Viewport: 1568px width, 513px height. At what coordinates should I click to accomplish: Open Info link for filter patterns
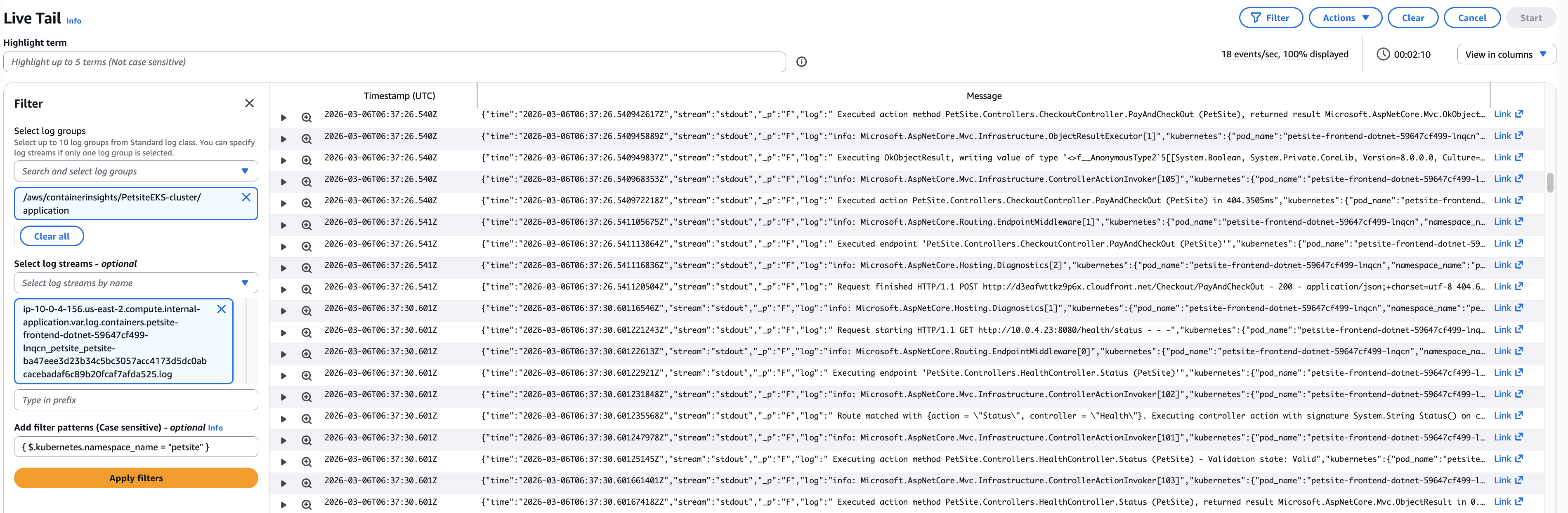215,428
